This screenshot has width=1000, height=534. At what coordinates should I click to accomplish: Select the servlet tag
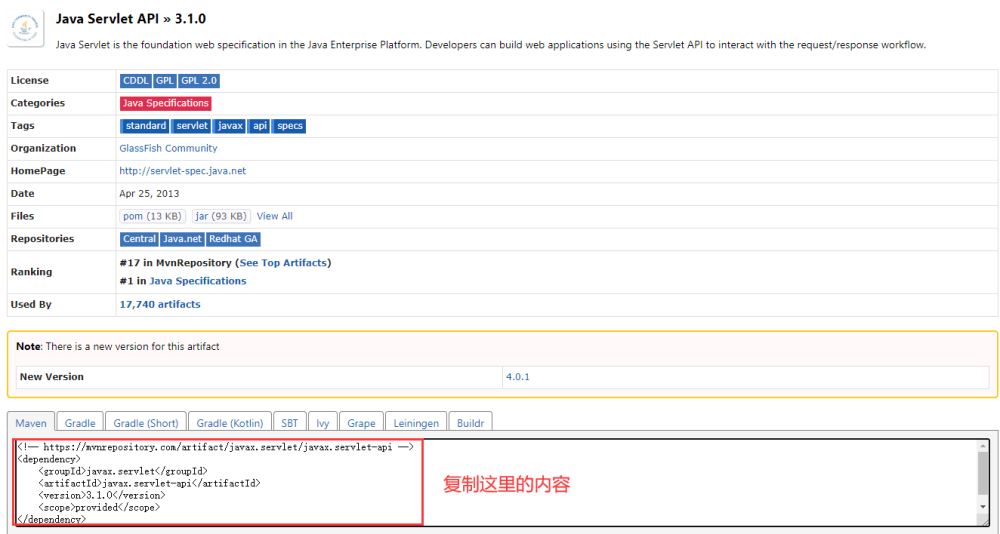coord(191,126)
